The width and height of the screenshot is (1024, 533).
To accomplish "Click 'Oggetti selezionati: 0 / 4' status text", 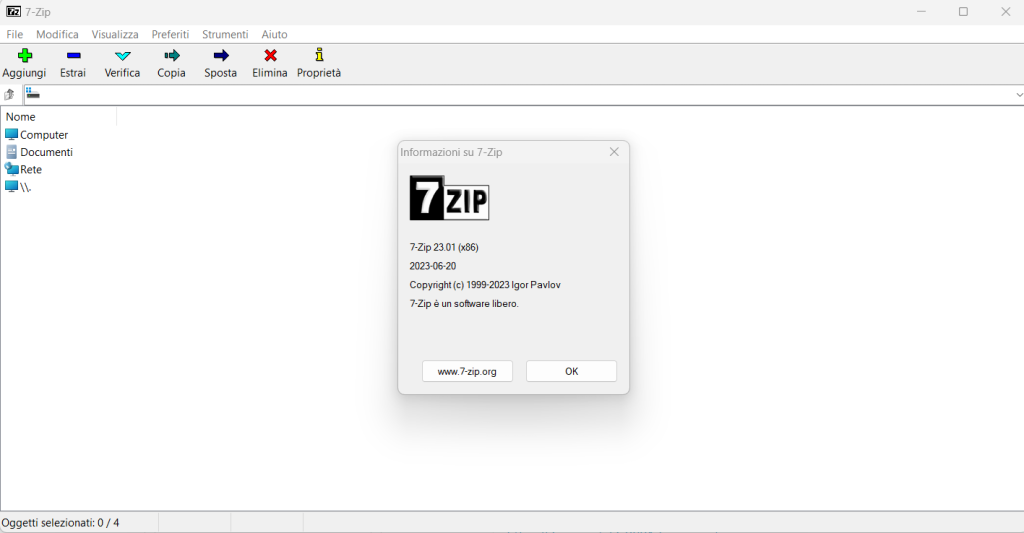I will [x=60, y=523].
